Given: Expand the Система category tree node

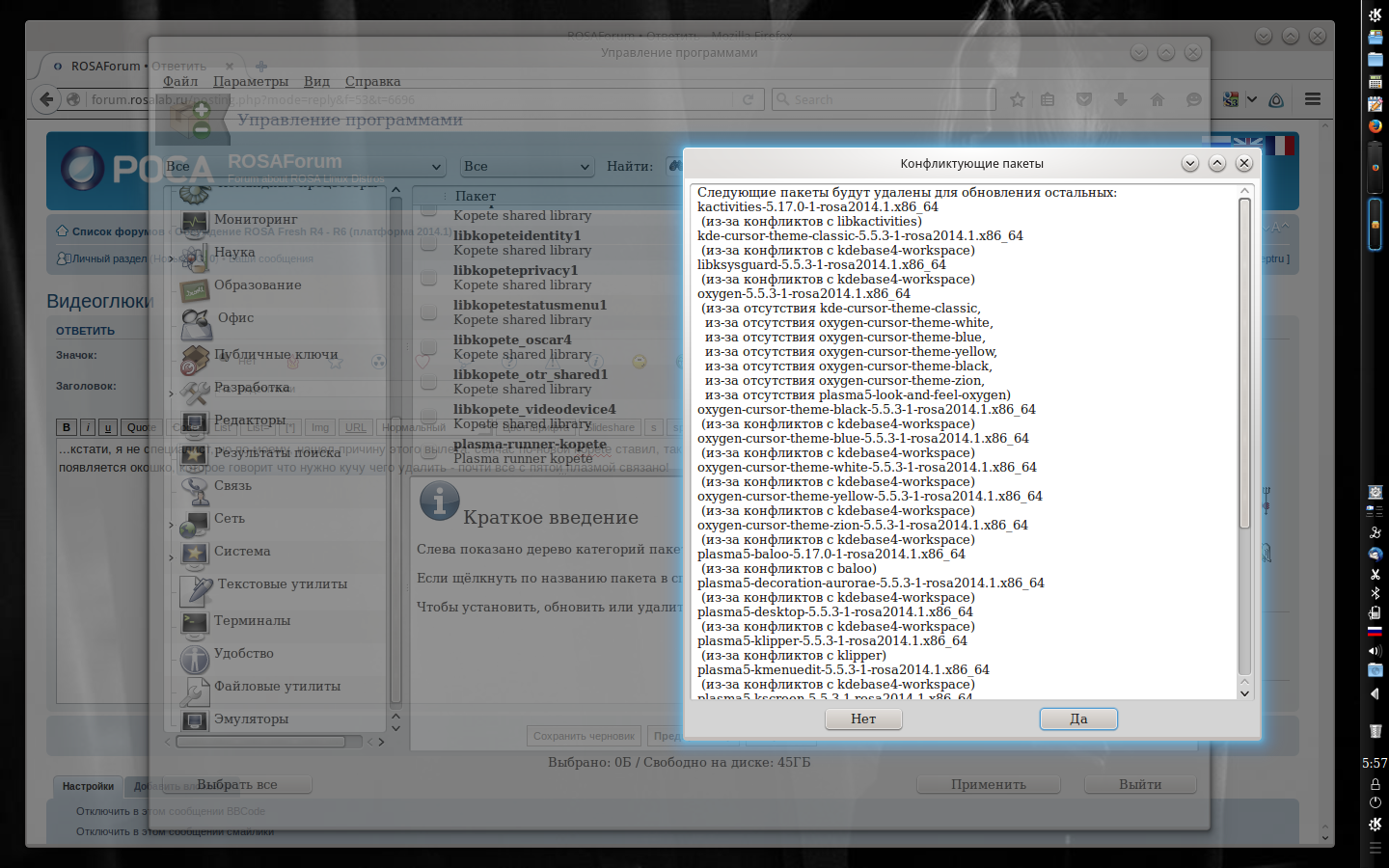Looking at the screenshot, I should (x=172, y=557).
